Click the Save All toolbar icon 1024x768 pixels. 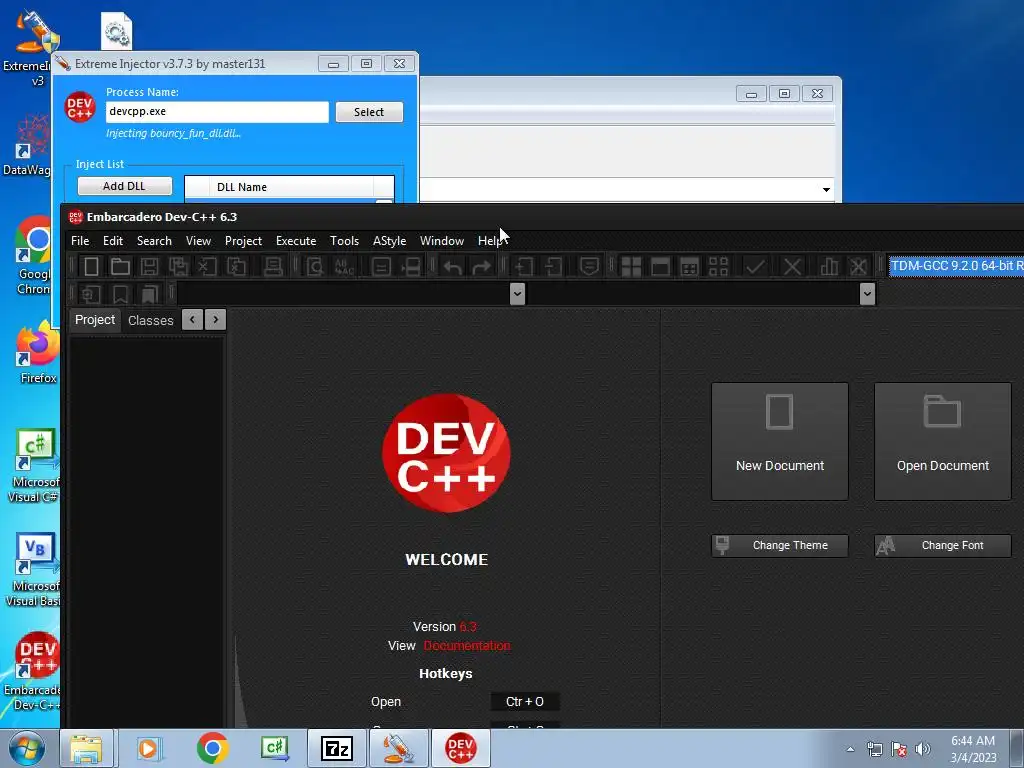[x=178, y=266]
